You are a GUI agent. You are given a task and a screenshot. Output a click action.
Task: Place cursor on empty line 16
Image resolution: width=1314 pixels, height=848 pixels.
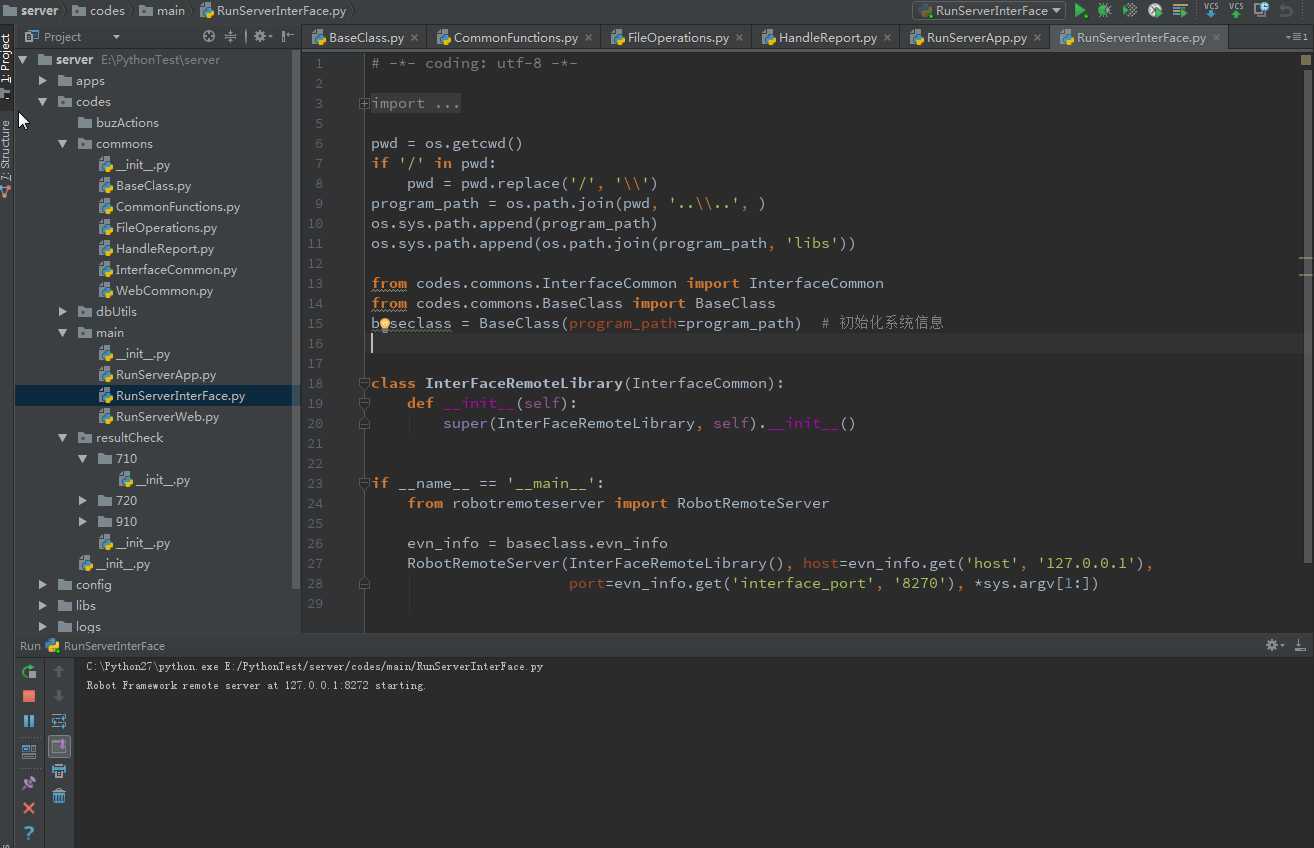pos(835,343)
